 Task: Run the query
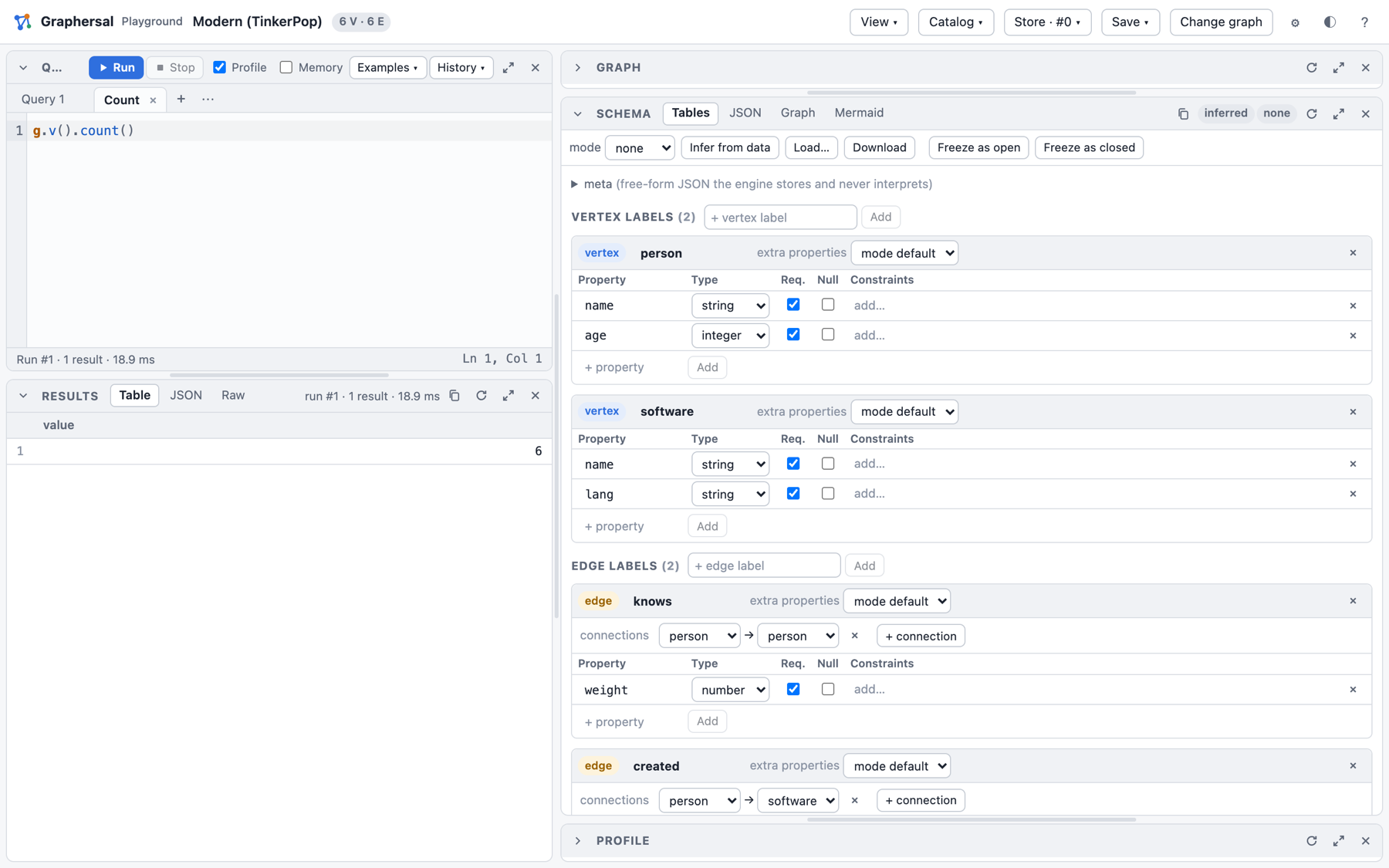(x=117, y=68)
